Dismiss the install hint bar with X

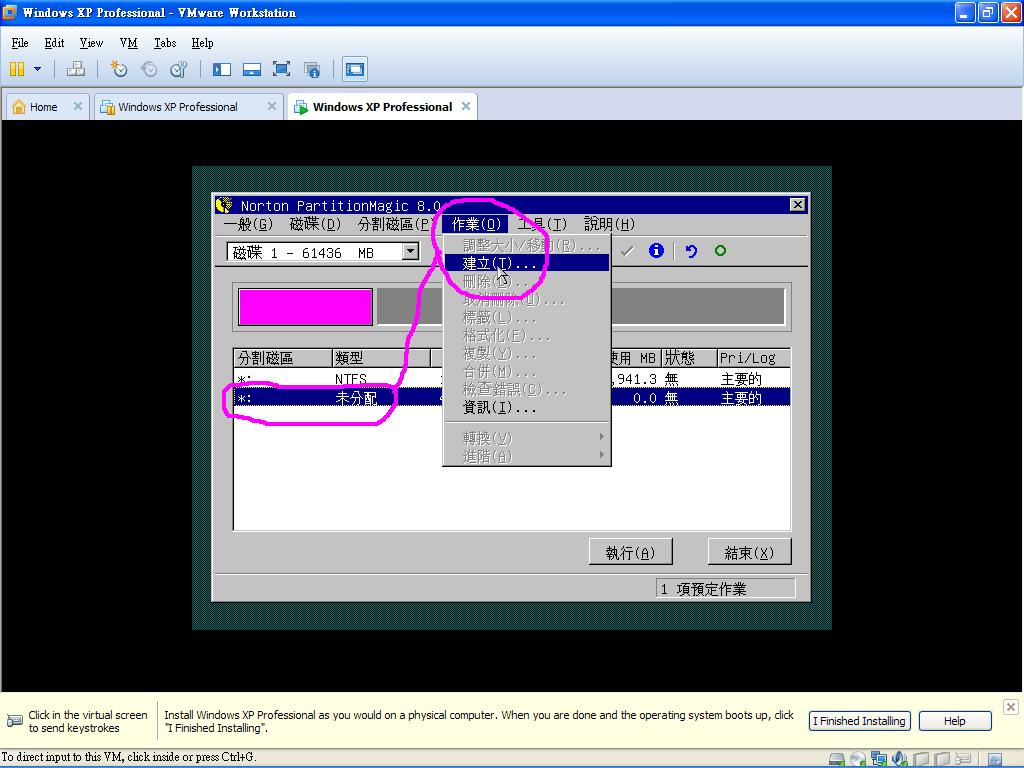[x=1010, y=707]
